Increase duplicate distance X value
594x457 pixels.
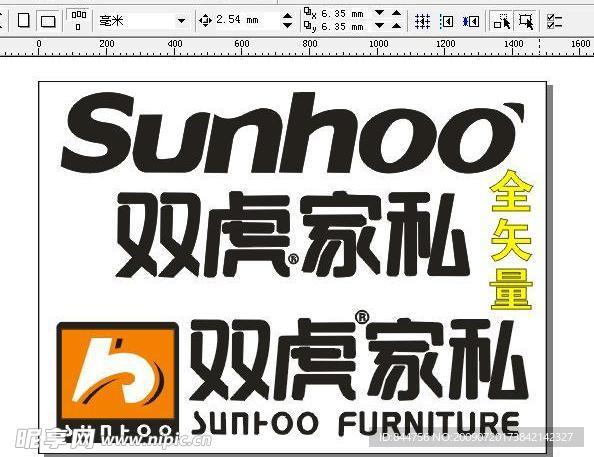(396, 13)
